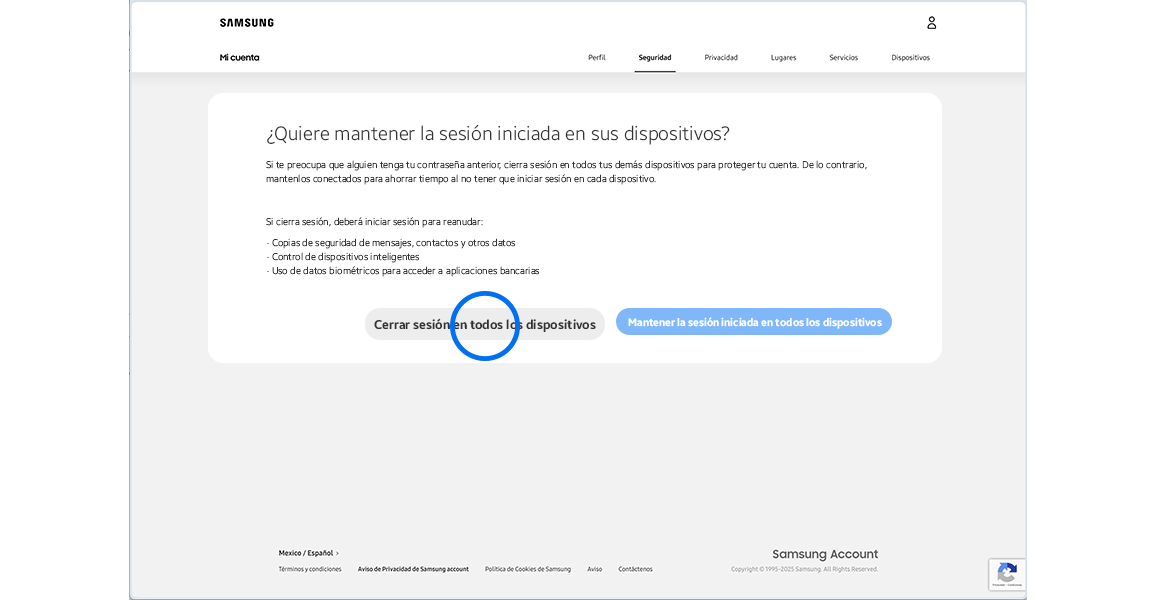This screenshot has height=600, width=1156.
Task: Click the Aviso footer link
Action: 594,568
